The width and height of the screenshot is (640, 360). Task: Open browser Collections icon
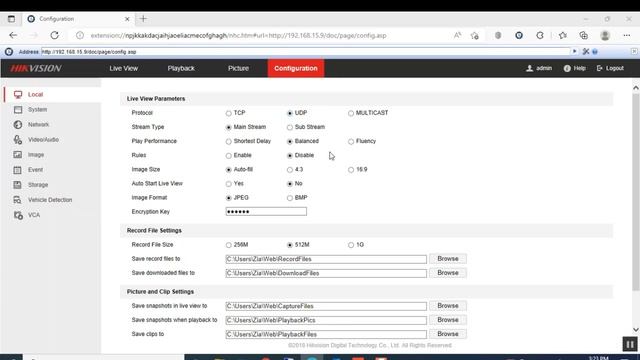(584, 36)
